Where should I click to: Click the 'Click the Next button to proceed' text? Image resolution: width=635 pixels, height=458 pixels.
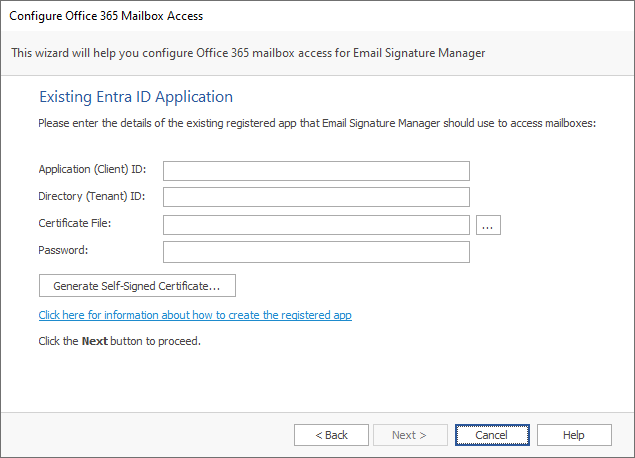[x=119, y=341]
